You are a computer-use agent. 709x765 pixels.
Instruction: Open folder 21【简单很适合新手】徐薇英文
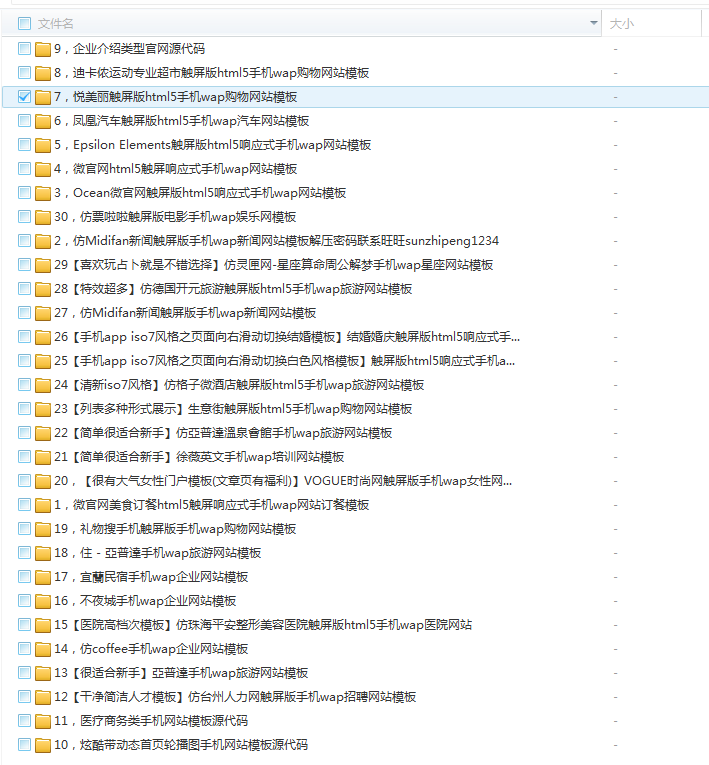click(199, 457)
